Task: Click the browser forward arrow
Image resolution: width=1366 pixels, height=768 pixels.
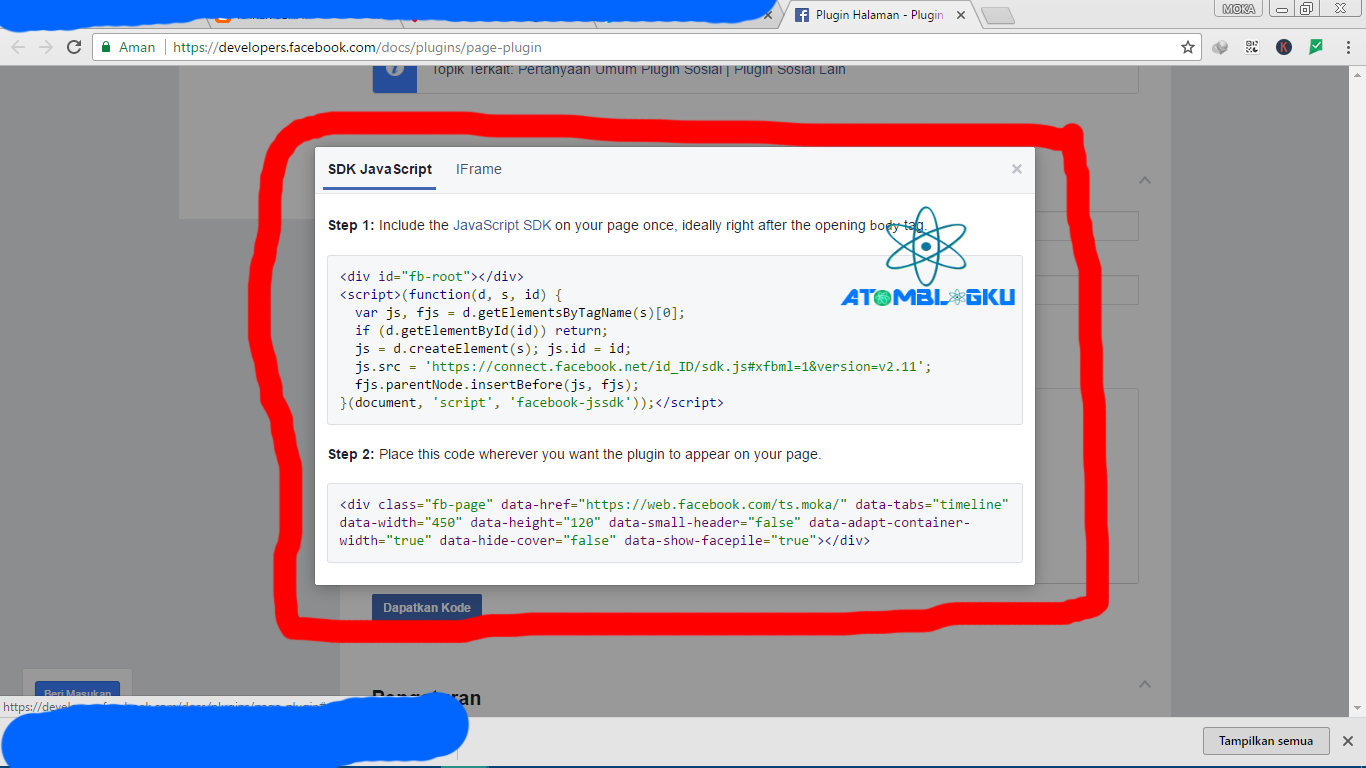Action: click(x=46, y=47)
